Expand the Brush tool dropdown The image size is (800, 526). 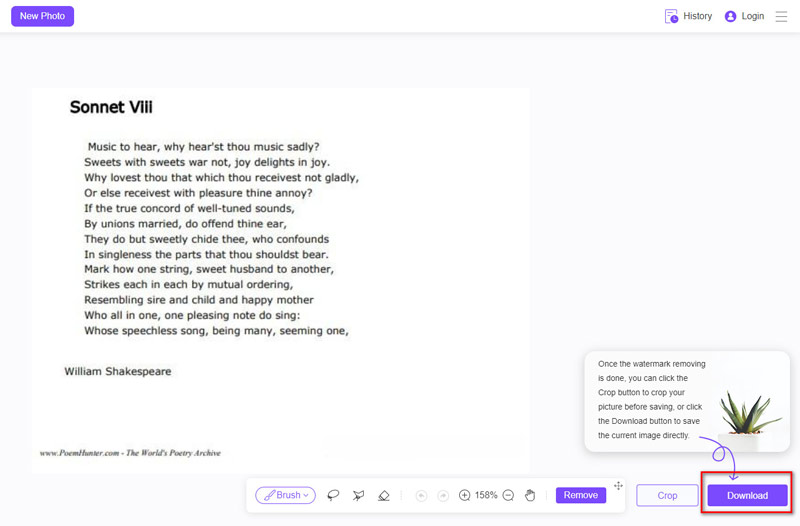click(285, 495)
